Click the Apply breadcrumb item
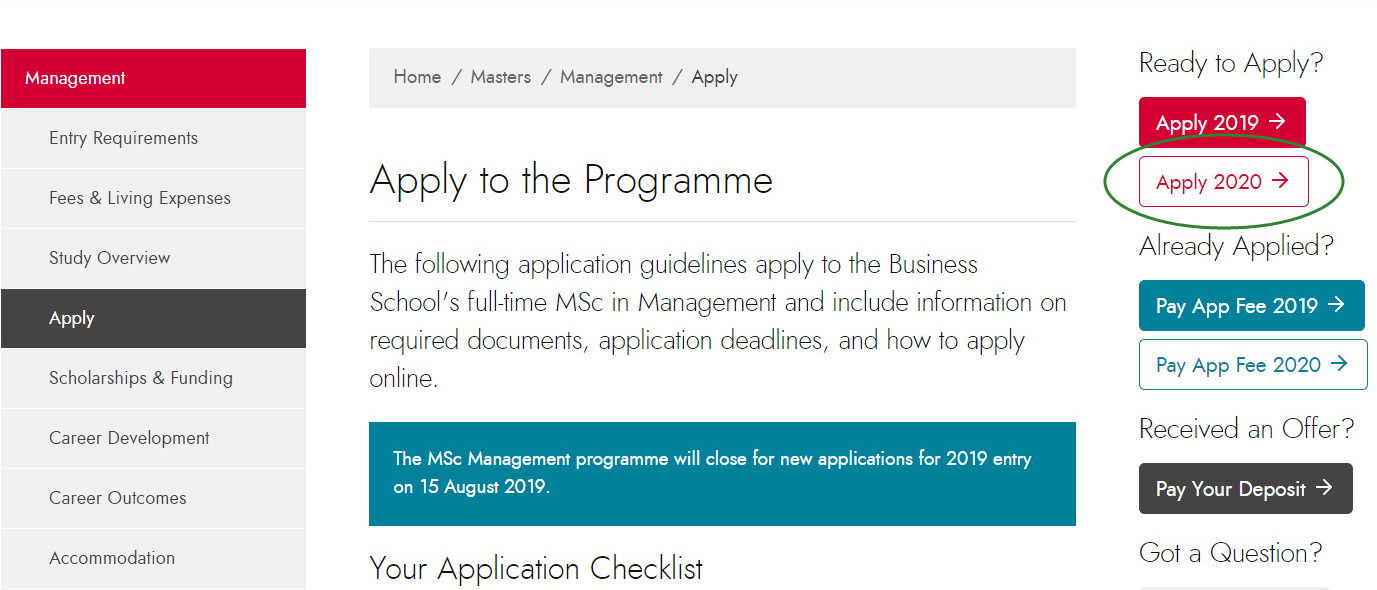The width and height of the screenshot is (1377, 590). pyautogui.click(x=714, y=78)
